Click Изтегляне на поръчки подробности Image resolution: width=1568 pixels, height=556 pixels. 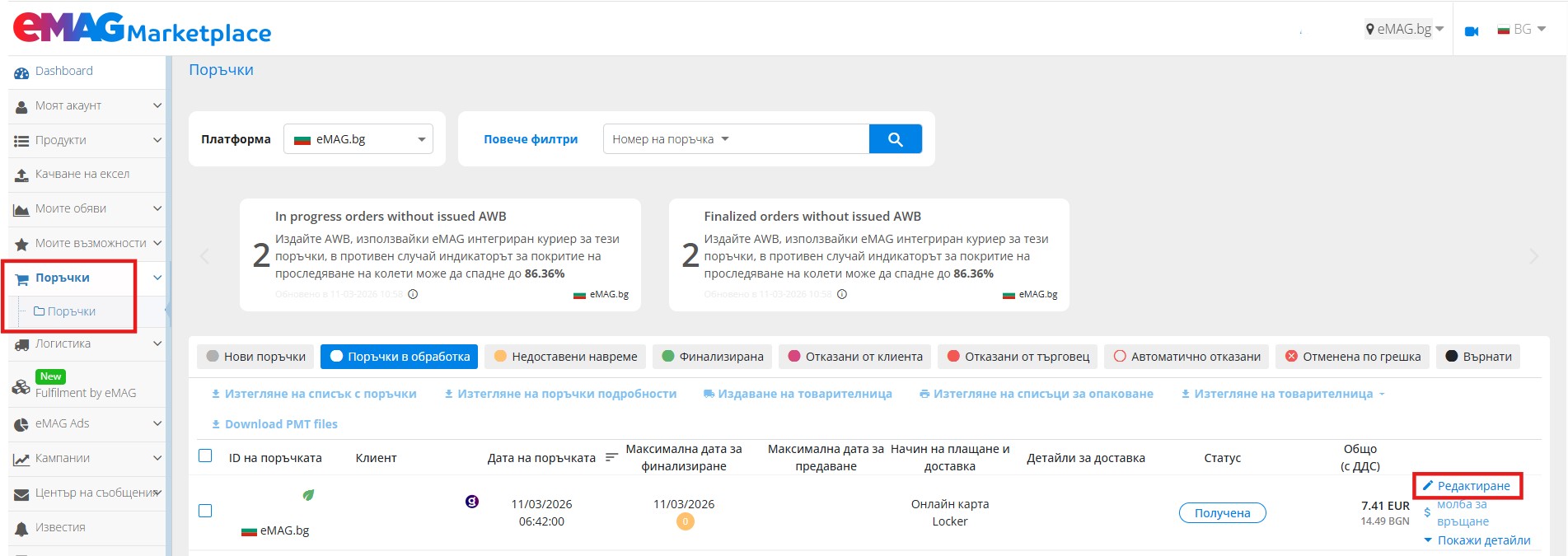[x=560, y=394]
